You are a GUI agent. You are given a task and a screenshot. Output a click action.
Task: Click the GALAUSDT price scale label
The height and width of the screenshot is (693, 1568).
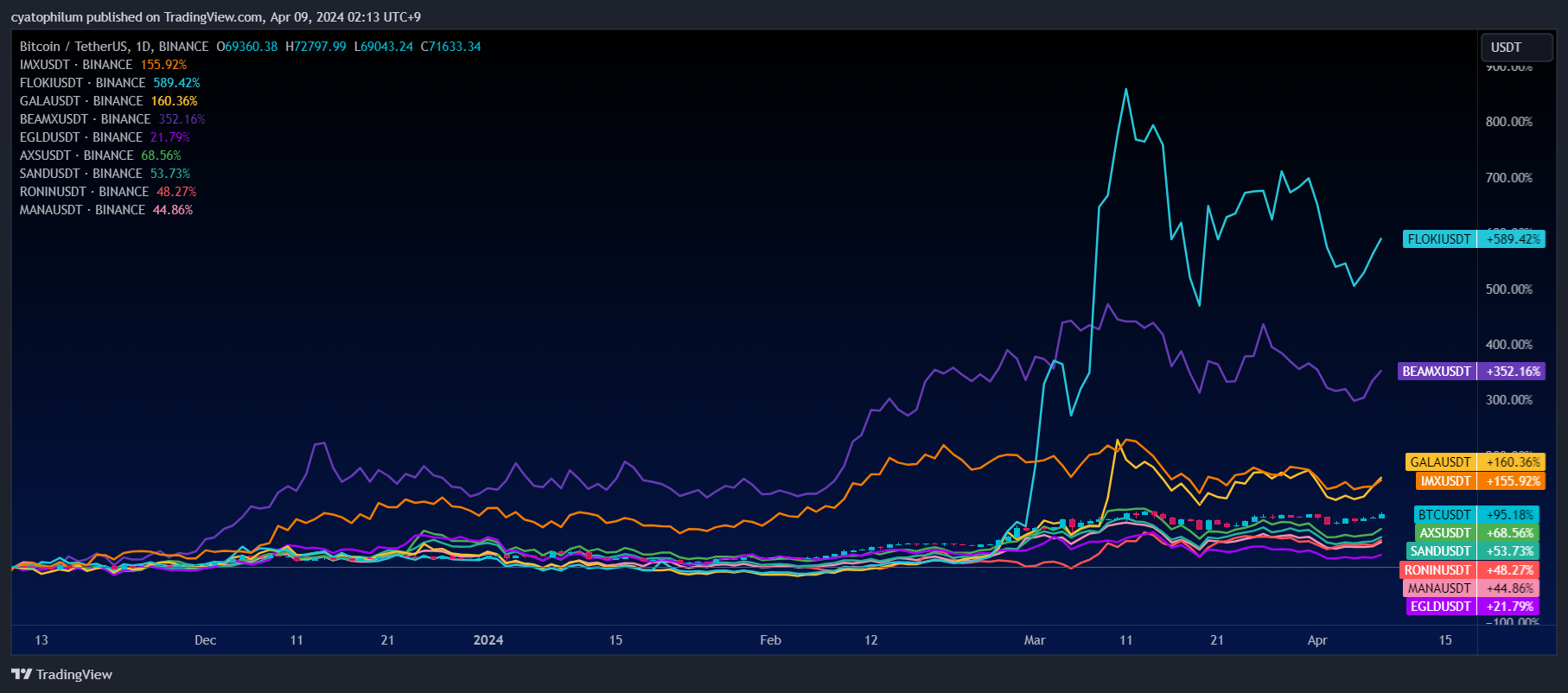[1441, 462]
